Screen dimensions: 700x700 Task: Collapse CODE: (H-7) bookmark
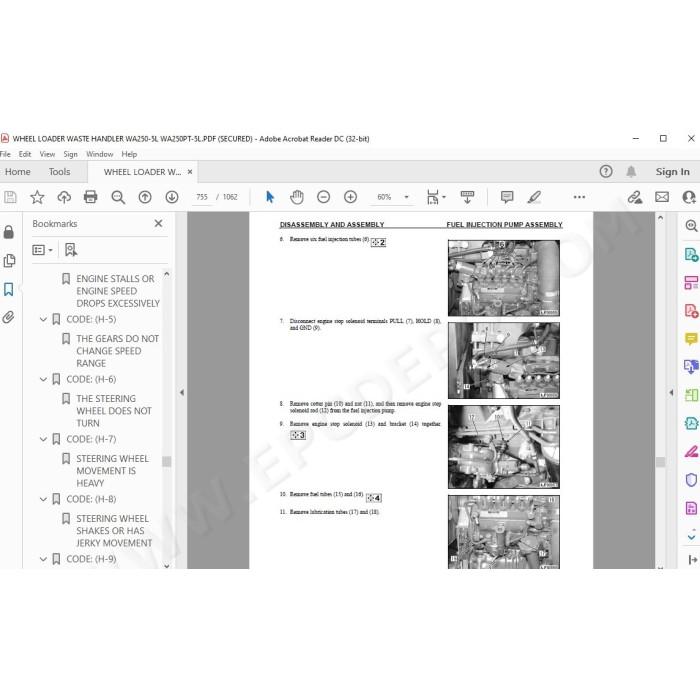[x=43, y=439]
